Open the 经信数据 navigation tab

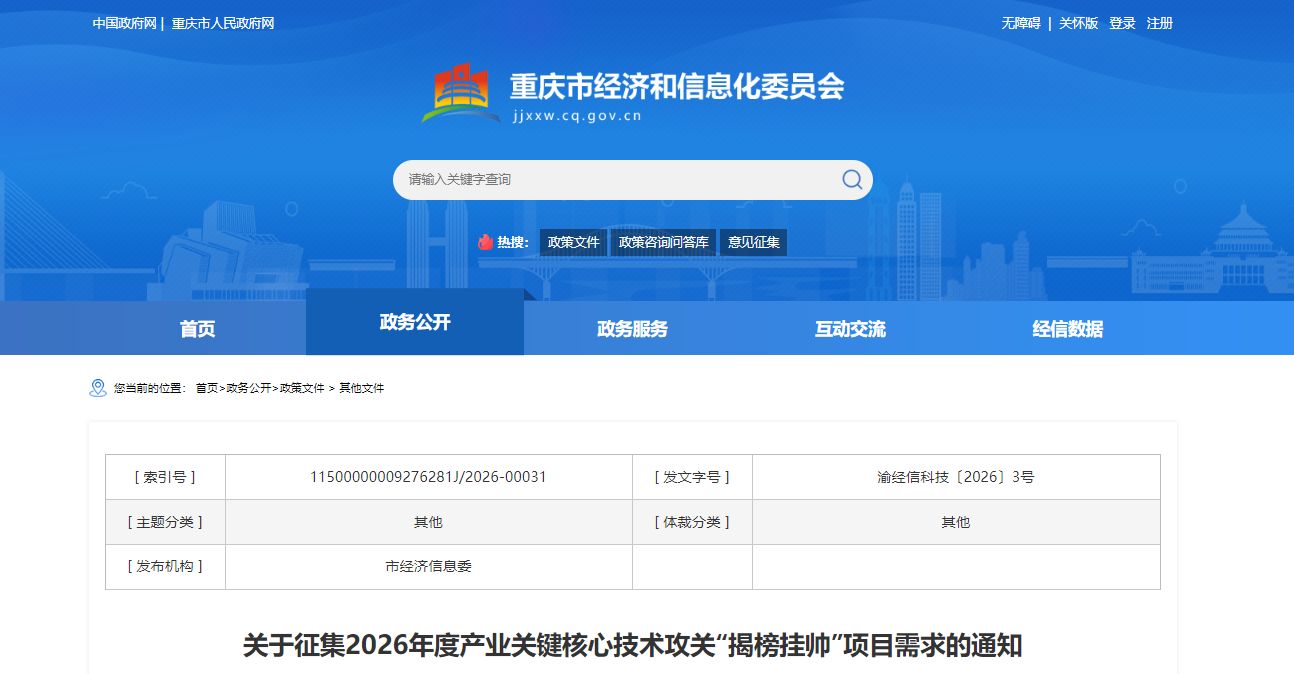(1067, 329)
